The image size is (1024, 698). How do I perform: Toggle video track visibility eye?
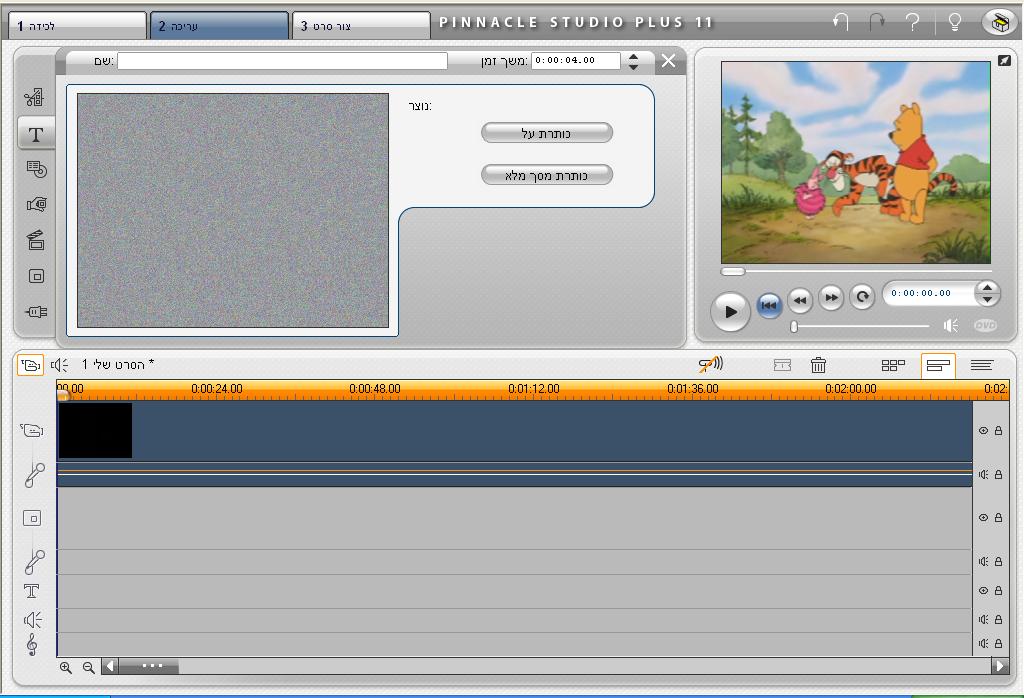point(983,430)
